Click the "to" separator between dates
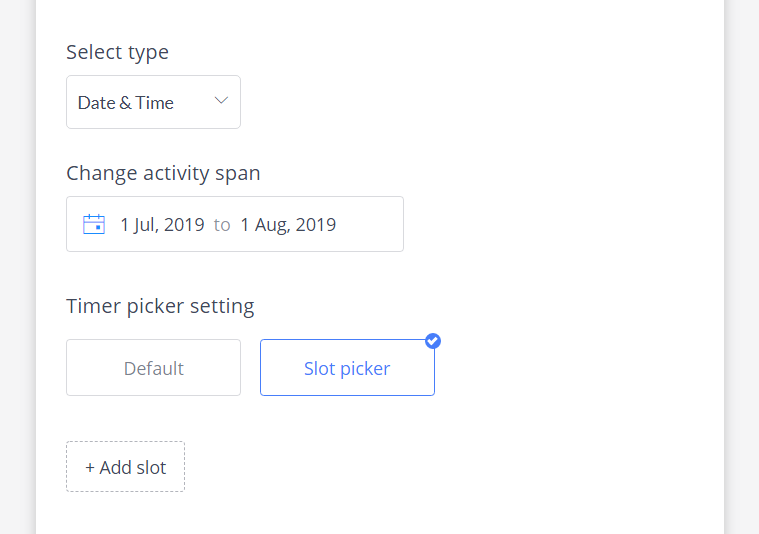This screenshot has width=759, height=534. click(x=222, y=225)
